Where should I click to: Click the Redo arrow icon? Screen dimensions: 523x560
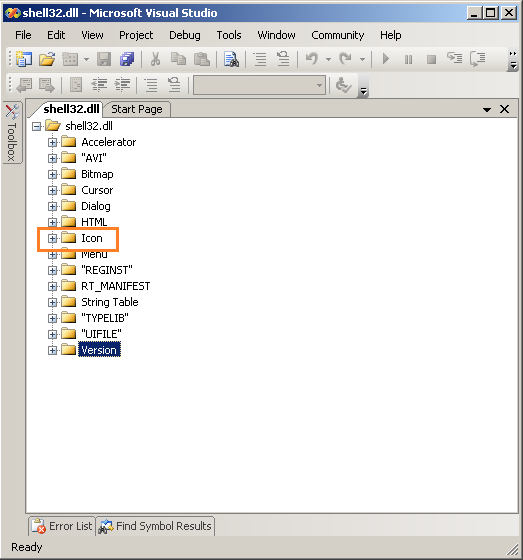(345, 58)
